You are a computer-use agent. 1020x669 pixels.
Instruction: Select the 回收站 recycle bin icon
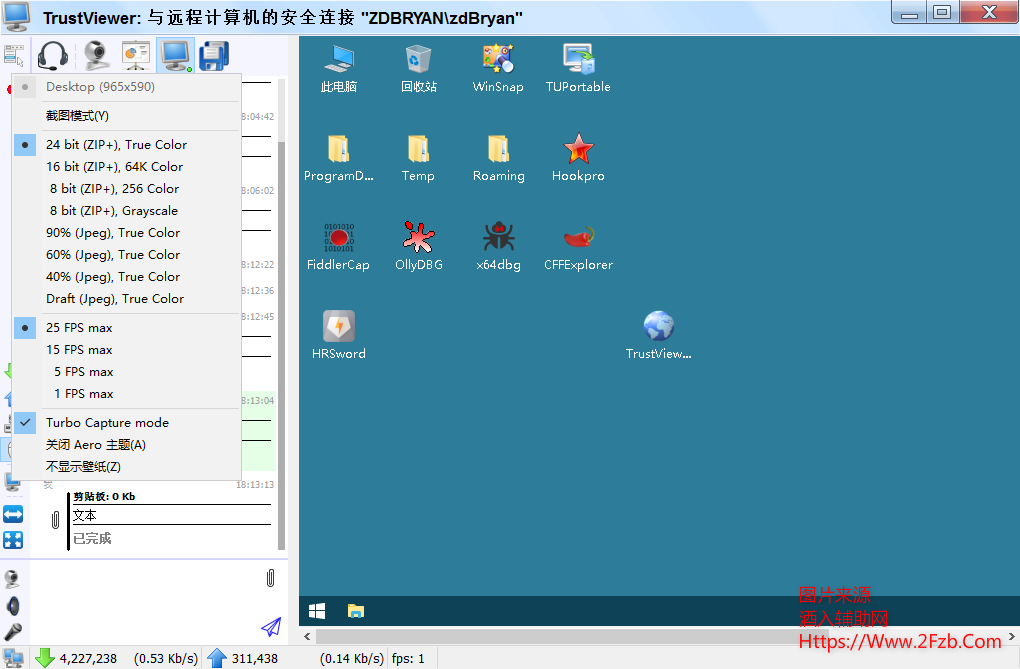(x=418, y=68)
